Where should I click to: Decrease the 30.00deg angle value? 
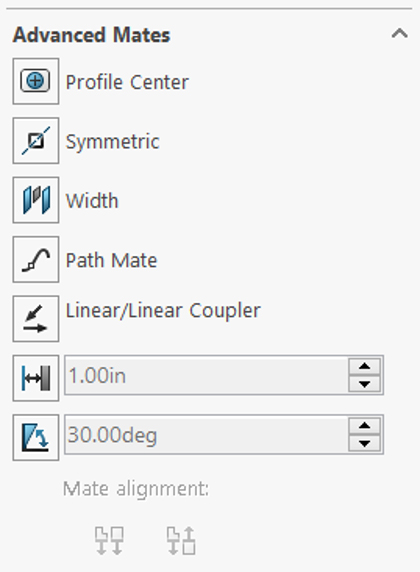[x=365, y=443]
